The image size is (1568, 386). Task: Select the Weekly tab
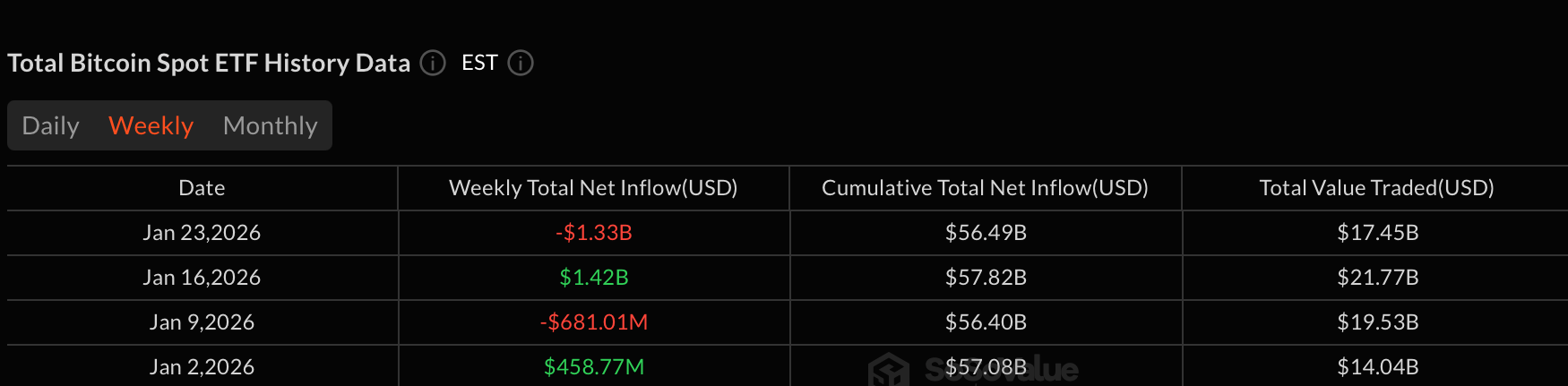151,125
